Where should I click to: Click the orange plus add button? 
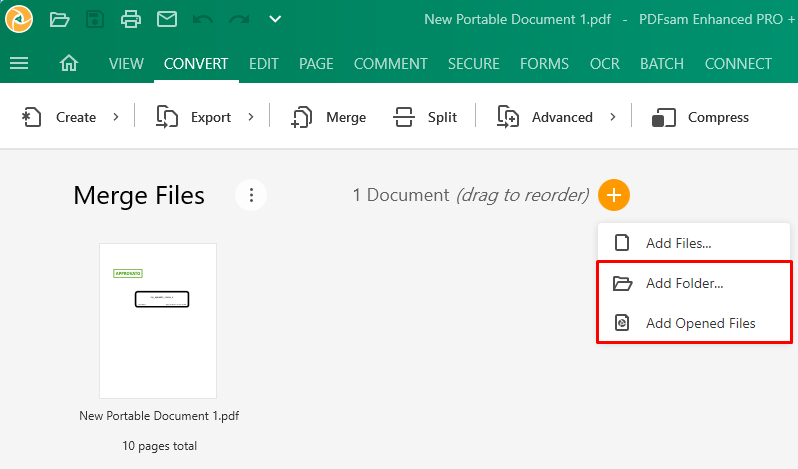[614, 195]
